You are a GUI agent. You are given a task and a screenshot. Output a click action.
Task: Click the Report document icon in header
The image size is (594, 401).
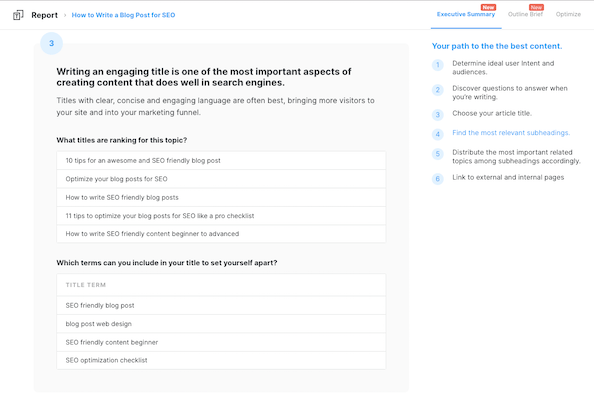pos(18,15)
